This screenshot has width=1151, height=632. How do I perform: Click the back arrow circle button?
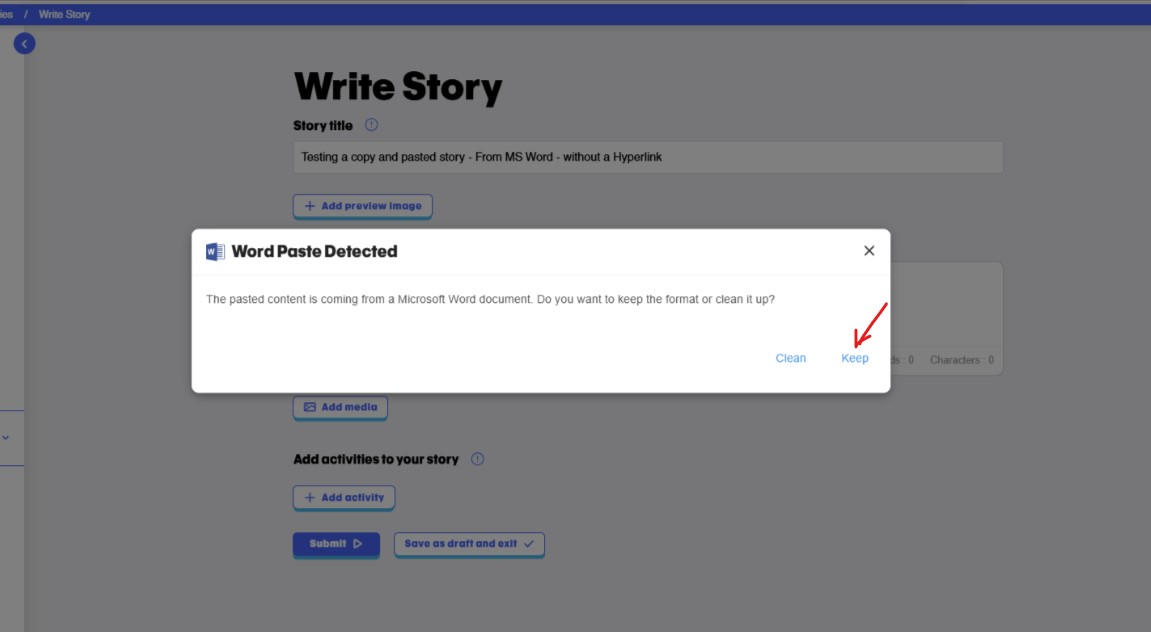click(24, 44)
